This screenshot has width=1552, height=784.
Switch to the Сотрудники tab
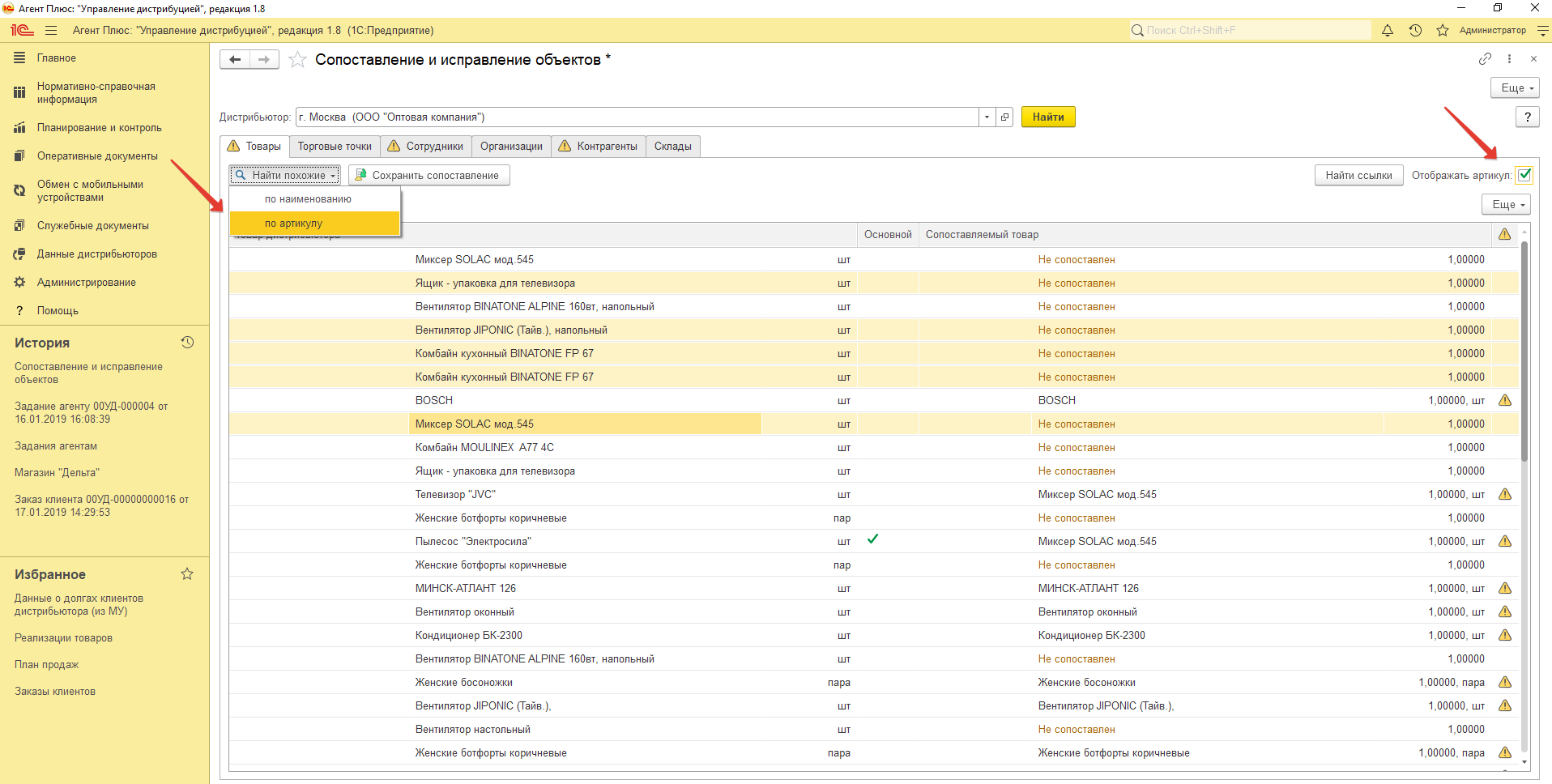(425, 146)
